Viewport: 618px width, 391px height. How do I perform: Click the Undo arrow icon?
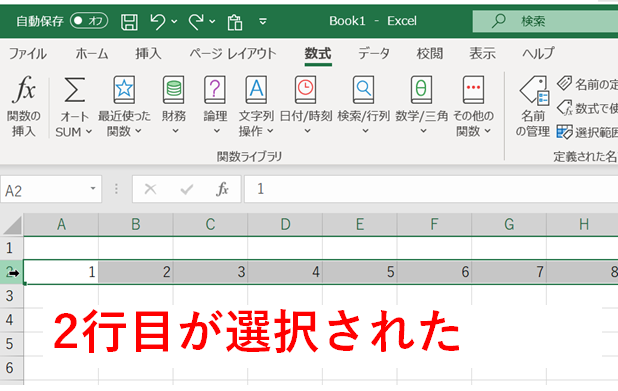(x=158, y=21)
